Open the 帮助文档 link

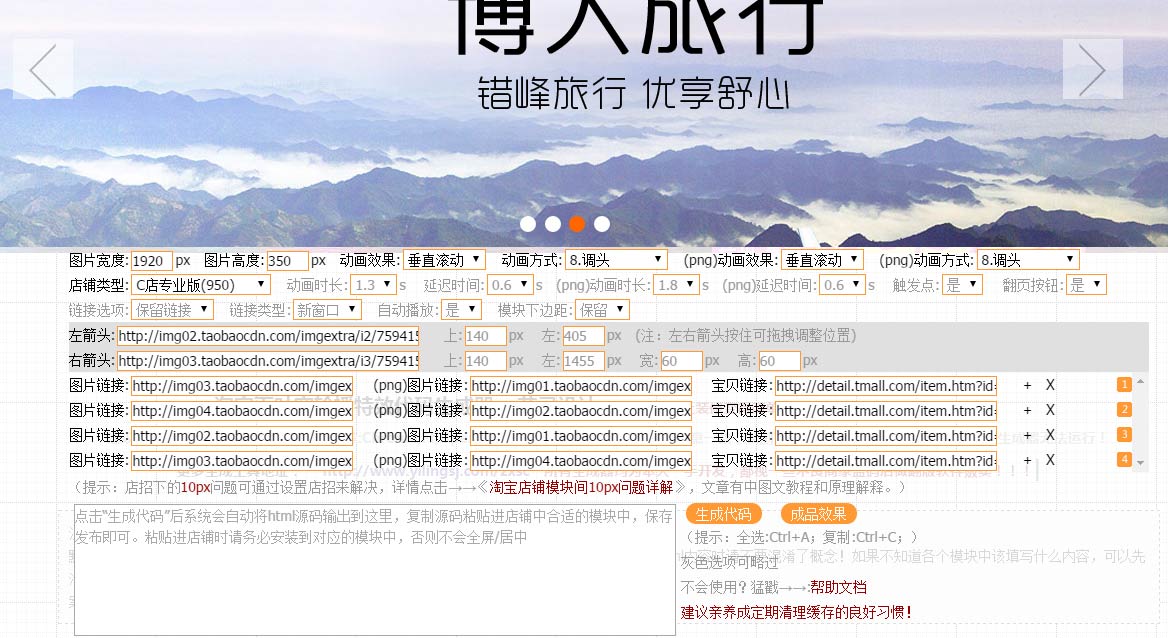pyautogui.click(x=838, y=587)
